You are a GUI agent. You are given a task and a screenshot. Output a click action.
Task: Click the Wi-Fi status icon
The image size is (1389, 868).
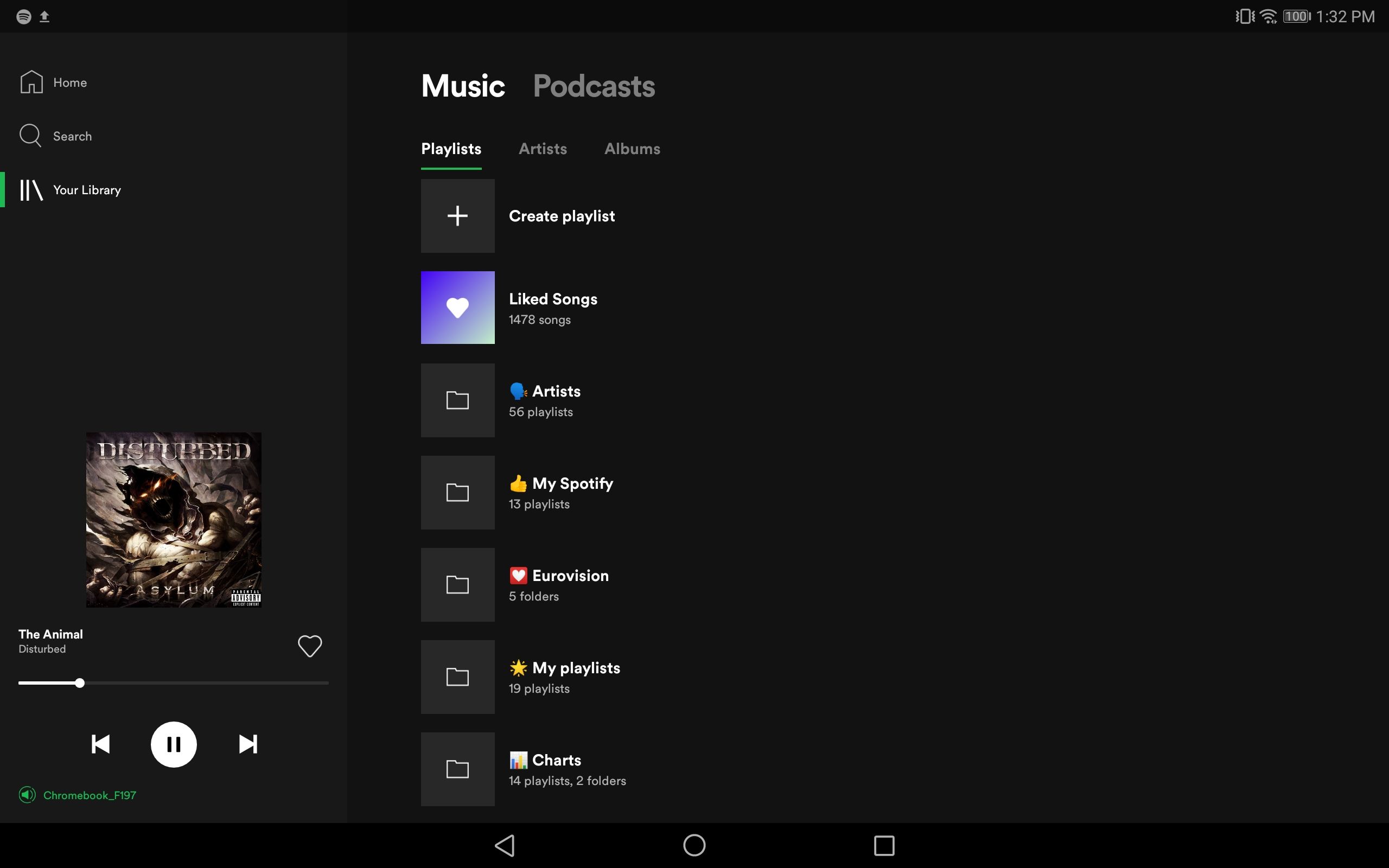click(x=1269, y=16)
